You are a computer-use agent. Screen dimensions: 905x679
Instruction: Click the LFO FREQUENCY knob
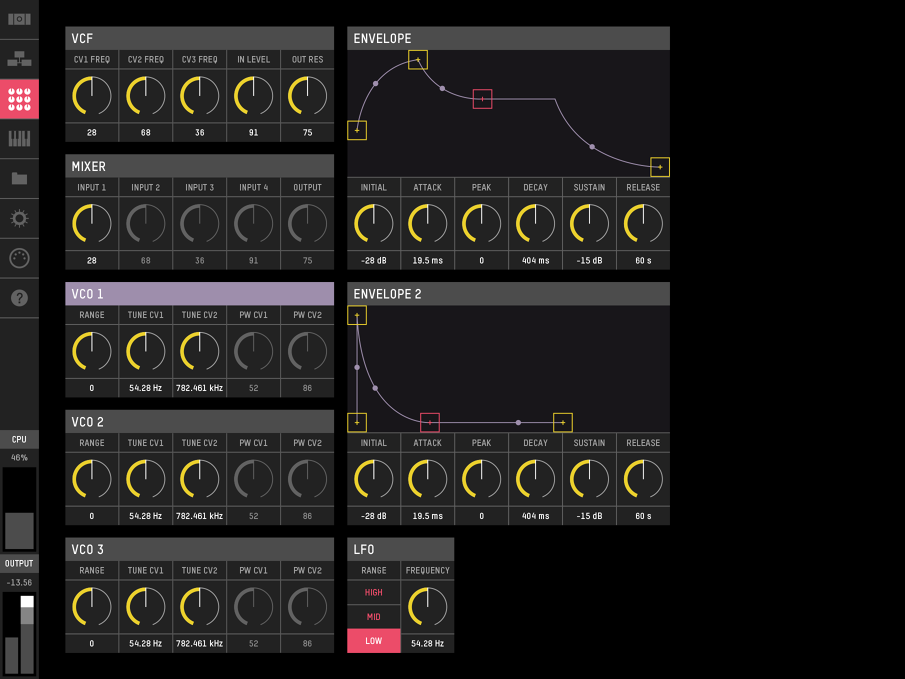point(428,606)
